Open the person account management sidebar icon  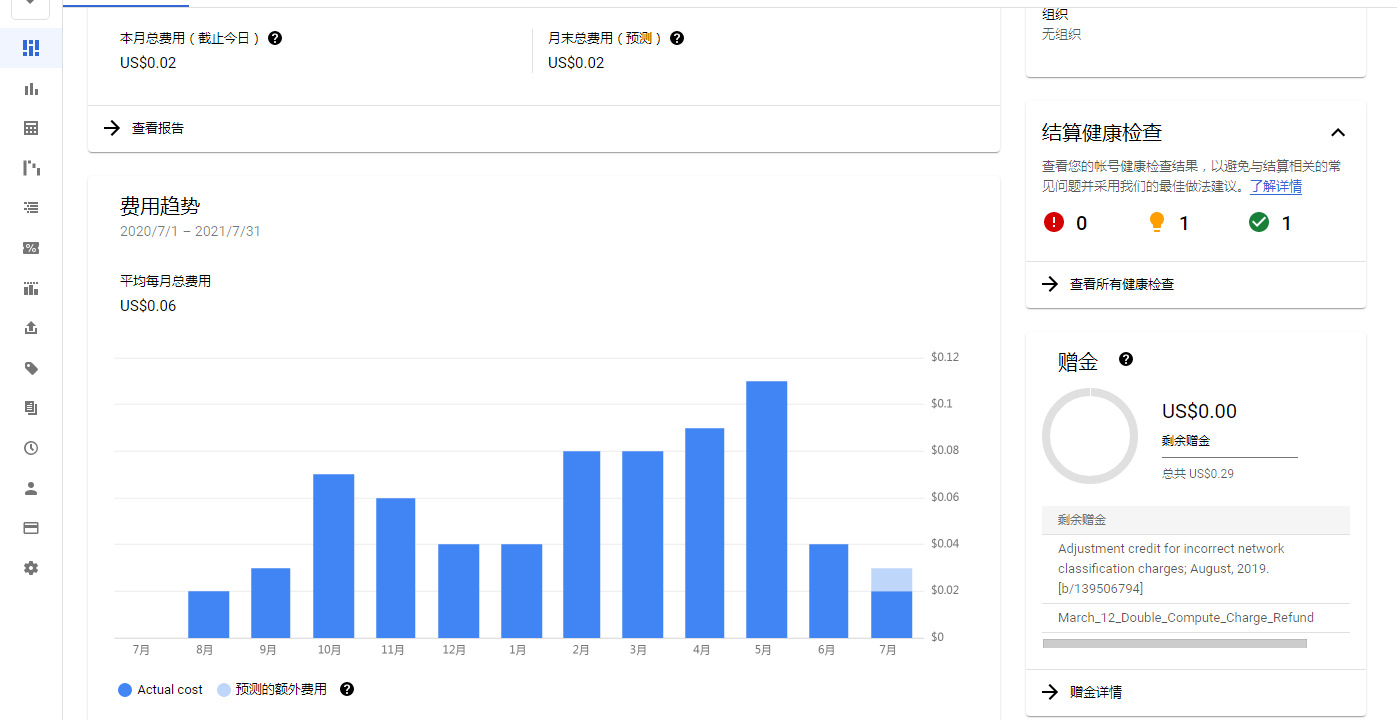coord(31,488)
